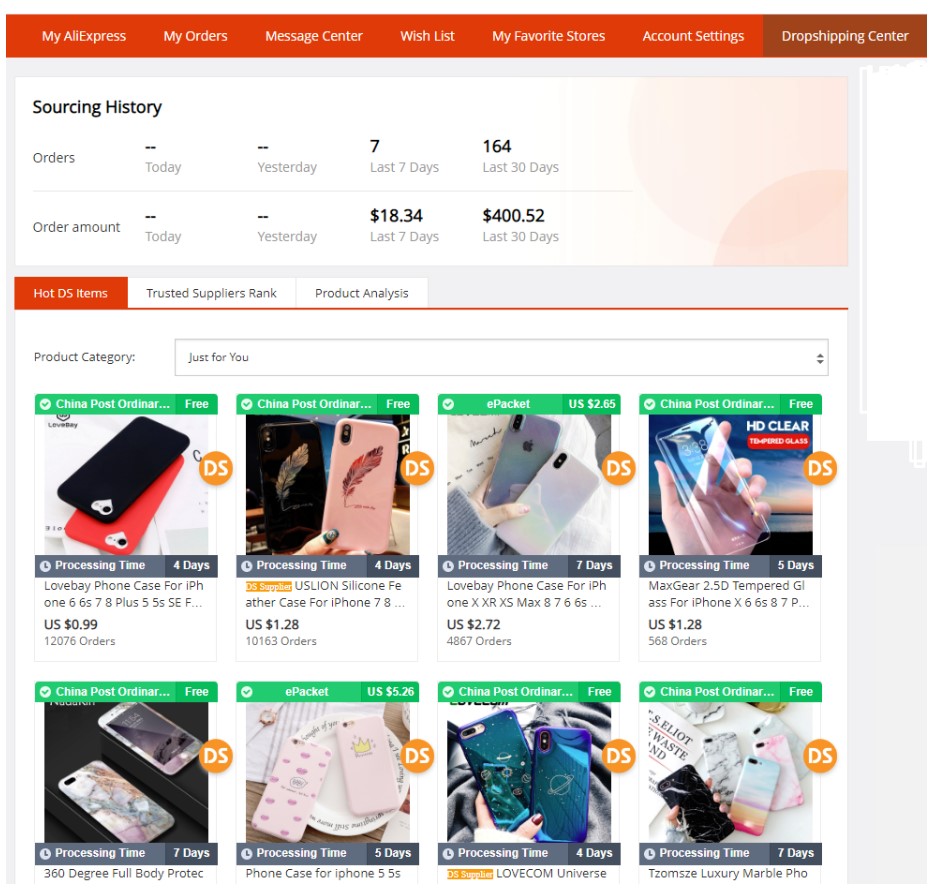Image resolution: width=930 pixels, height=889 pixels.
Task: Switch to the Hot DS Items tab
Action: [71, 293]
